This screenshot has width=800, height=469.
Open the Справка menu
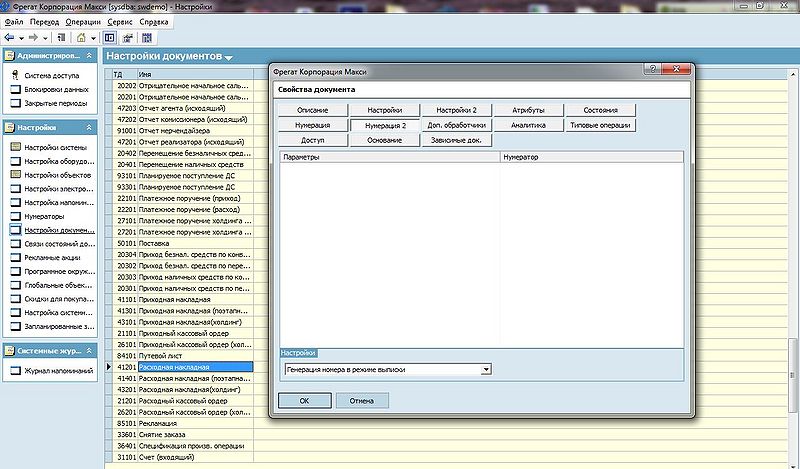(x=154, y=22)
